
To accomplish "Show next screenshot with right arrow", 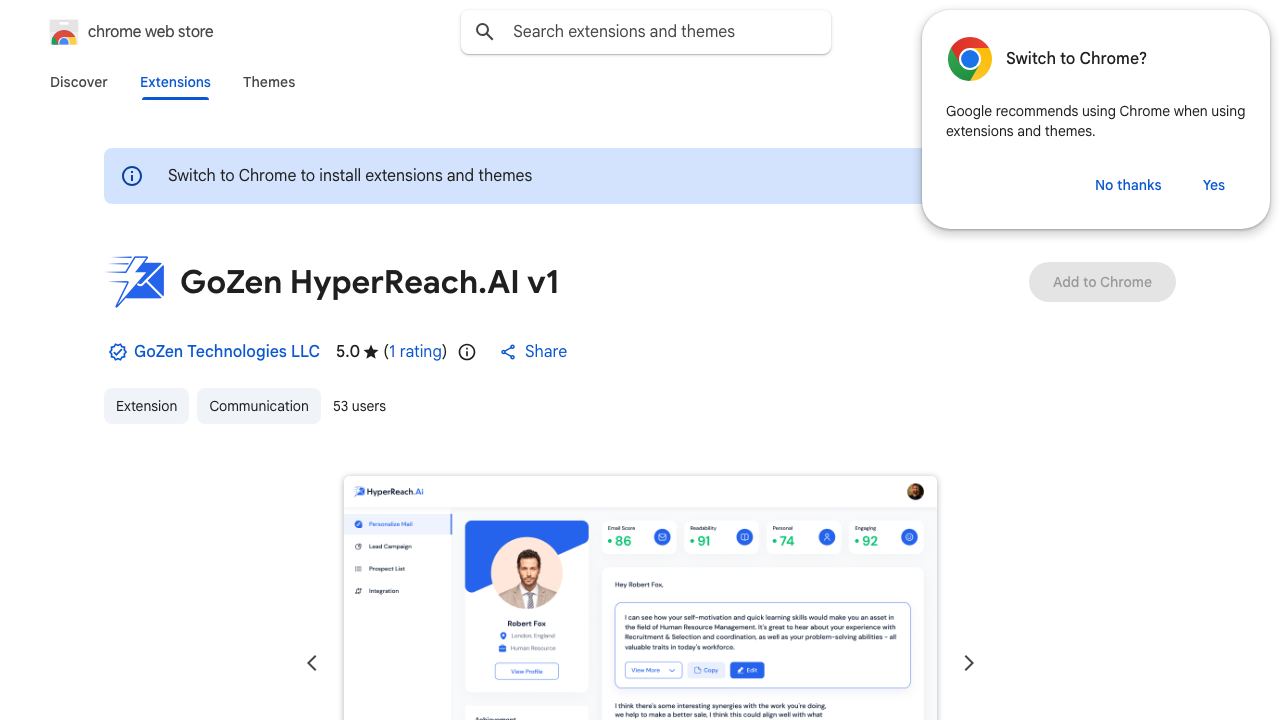I will pyautogui.click(x=968, y=663).
